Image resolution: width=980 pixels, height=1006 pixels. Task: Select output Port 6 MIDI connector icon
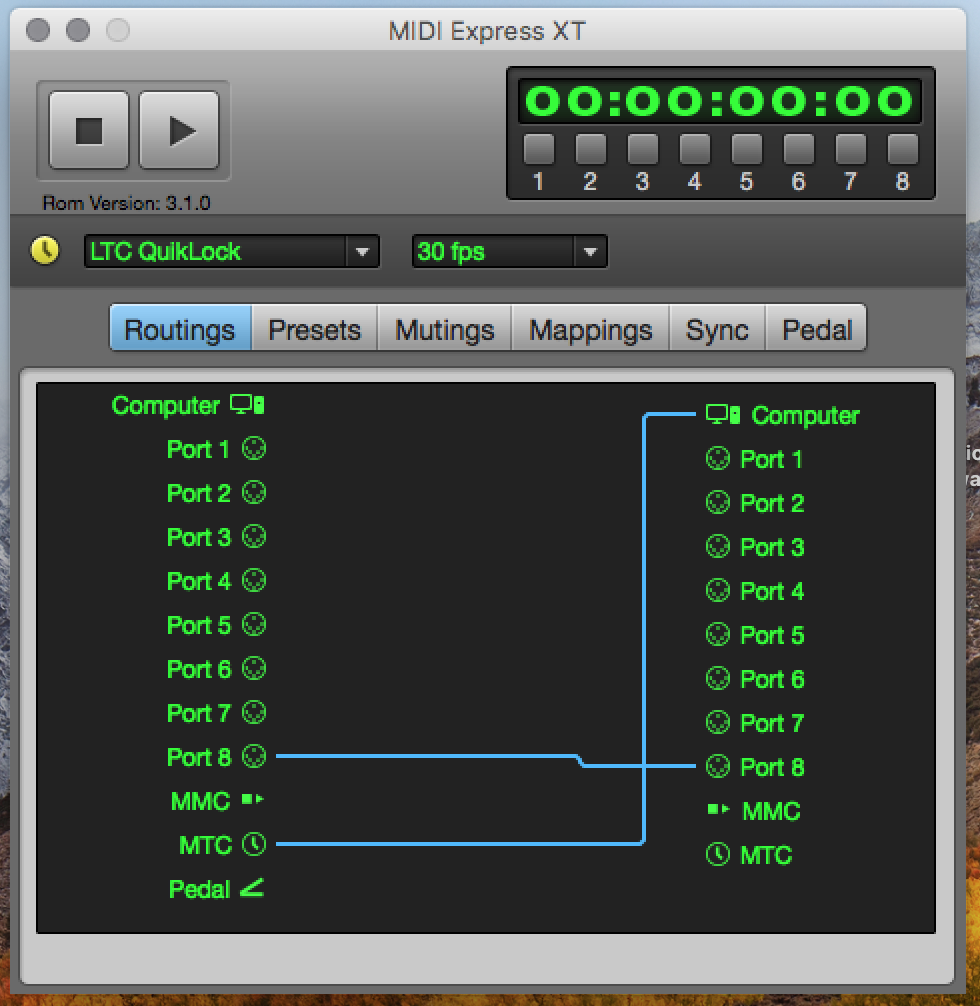[718, 679]
